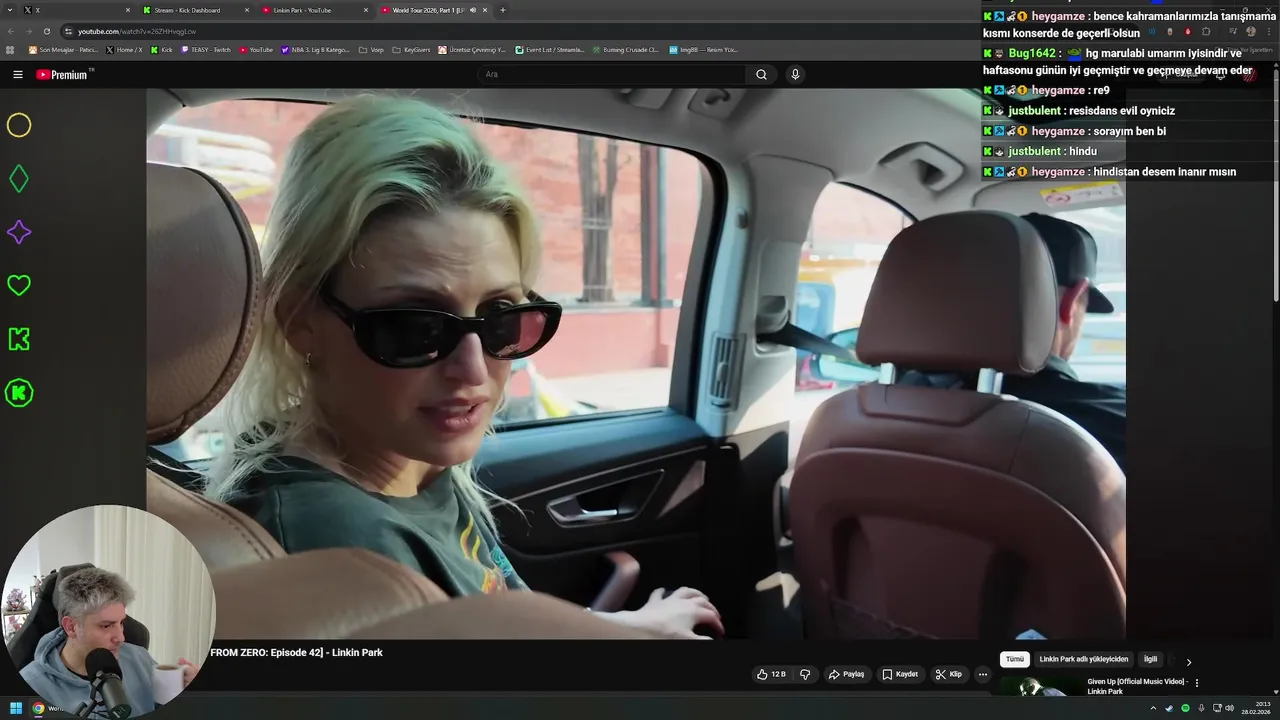The width and height of the screenshot is (1280, 720).
Task: Start voice search with the microphone icon
Action: pos(795,74)
